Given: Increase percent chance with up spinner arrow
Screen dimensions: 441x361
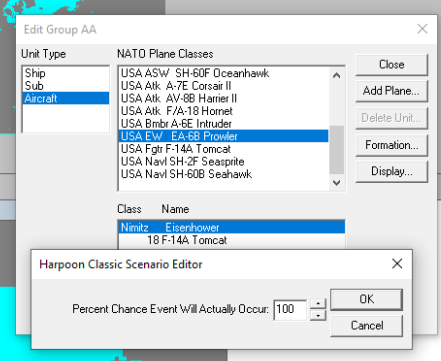Looking at the screenshot, I should [318, 303].
